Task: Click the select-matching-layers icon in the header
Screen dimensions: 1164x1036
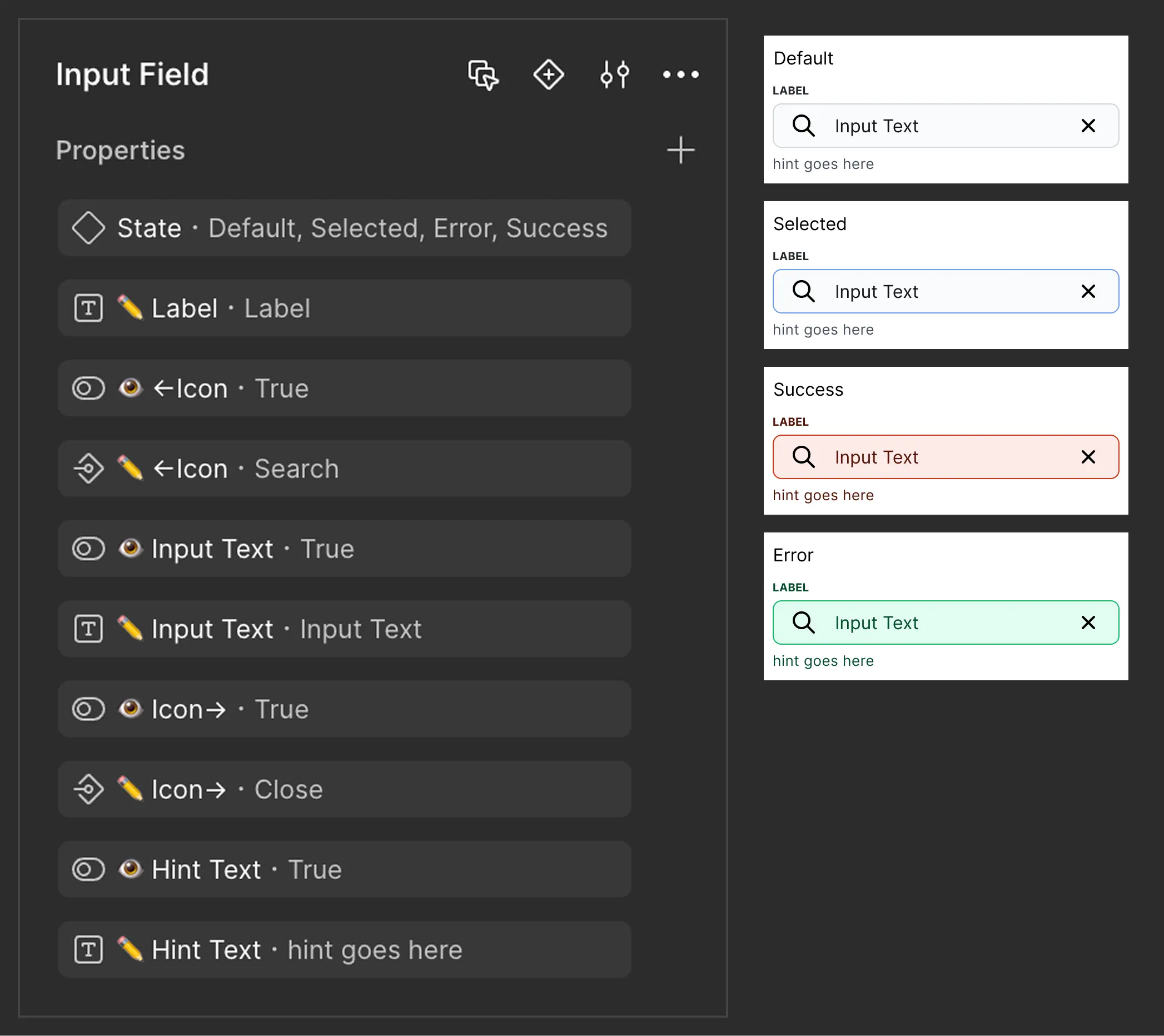Action: click(x=482, y=74)
